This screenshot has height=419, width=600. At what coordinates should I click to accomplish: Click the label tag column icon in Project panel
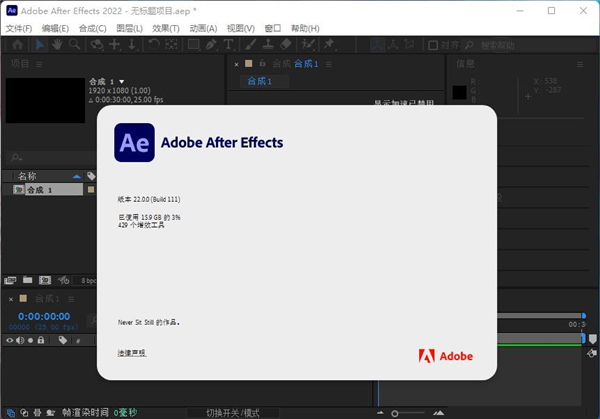[x=91, y=176]
